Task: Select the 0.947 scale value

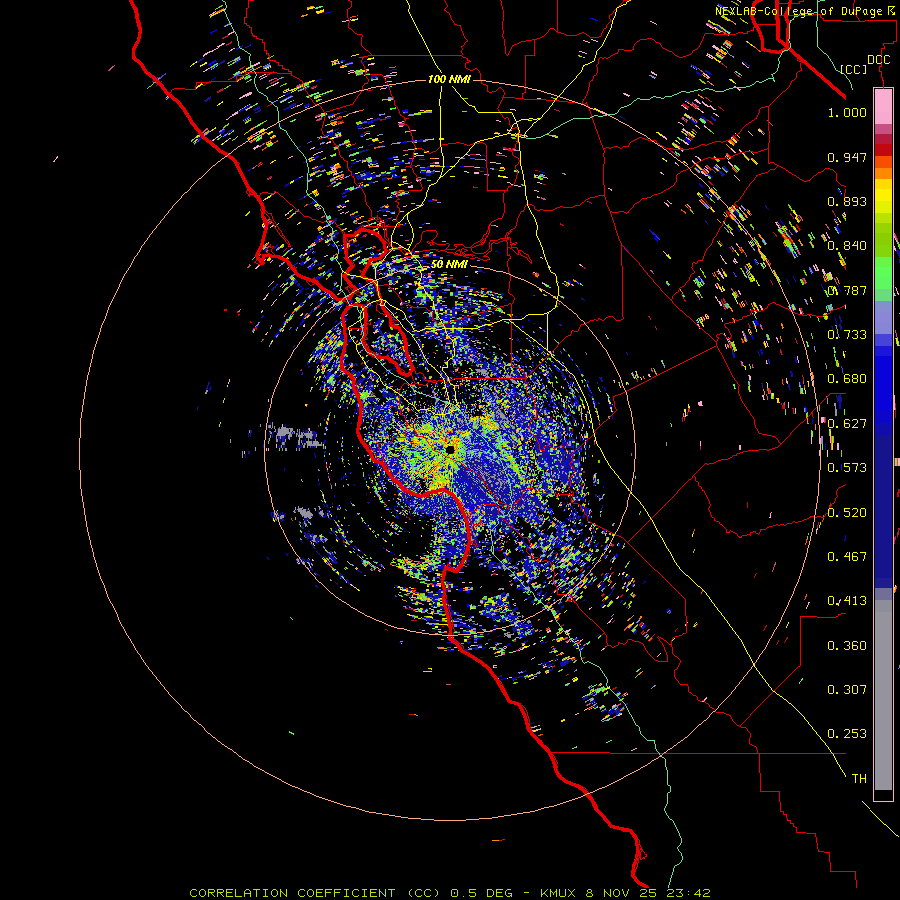Action: pyautogui.click(x=847, y=157)
